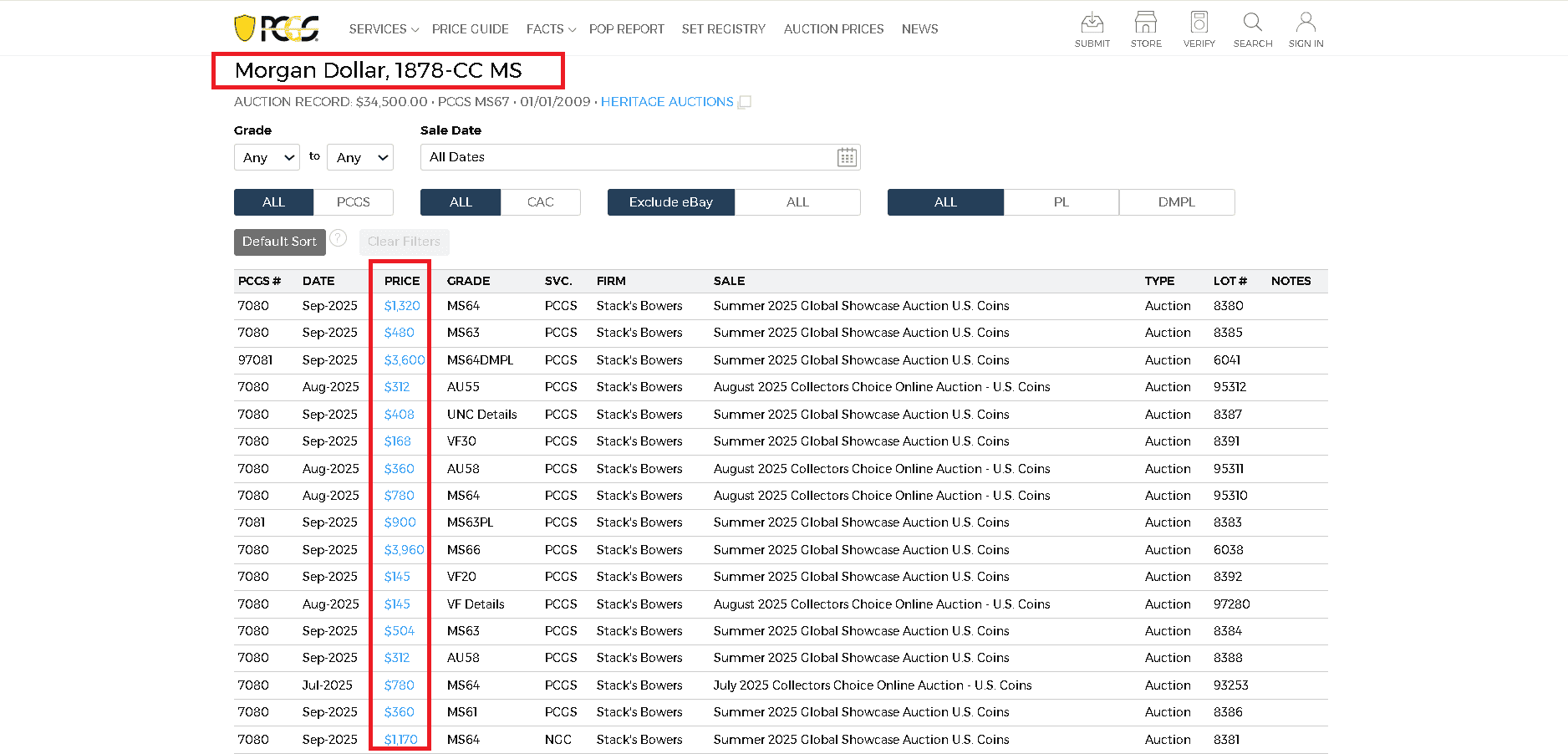
Task: Open the Search magnifier icon
Action: (x=1252, y=23)
